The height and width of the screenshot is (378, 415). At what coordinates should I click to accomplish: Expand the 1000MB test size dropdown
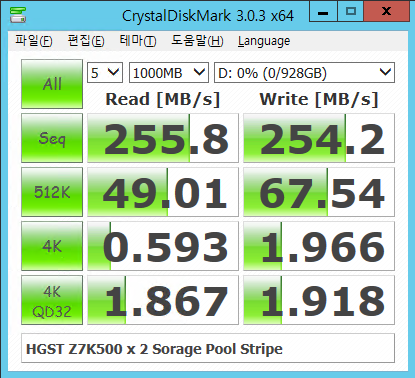pos(169,72)
